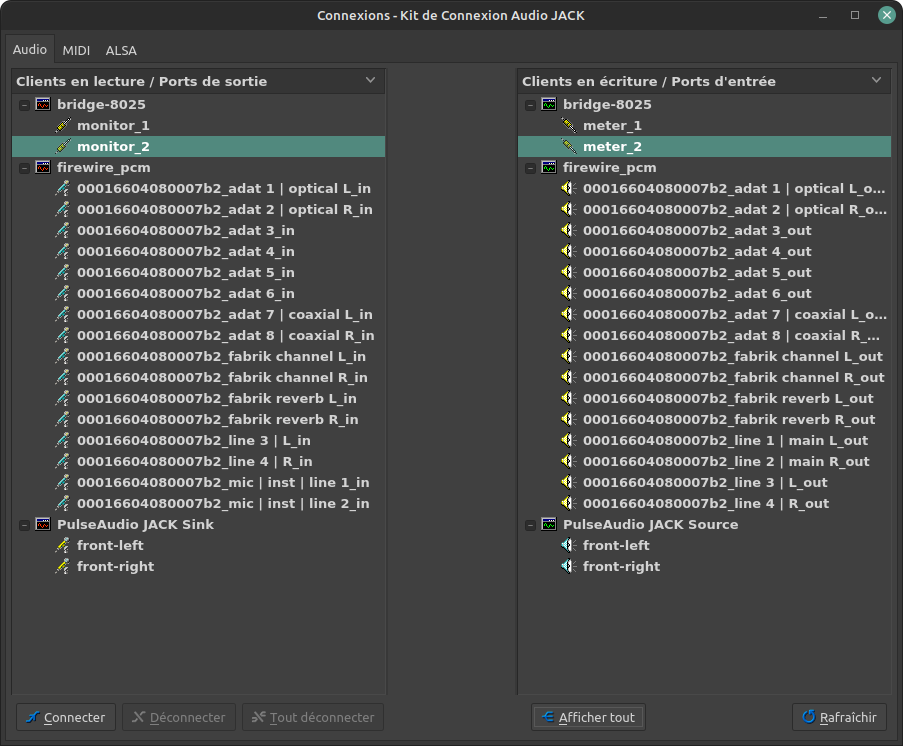Click the meter_1 port plug icon
Viewport: 903px width, 746px height.
[x=569, y=125]
